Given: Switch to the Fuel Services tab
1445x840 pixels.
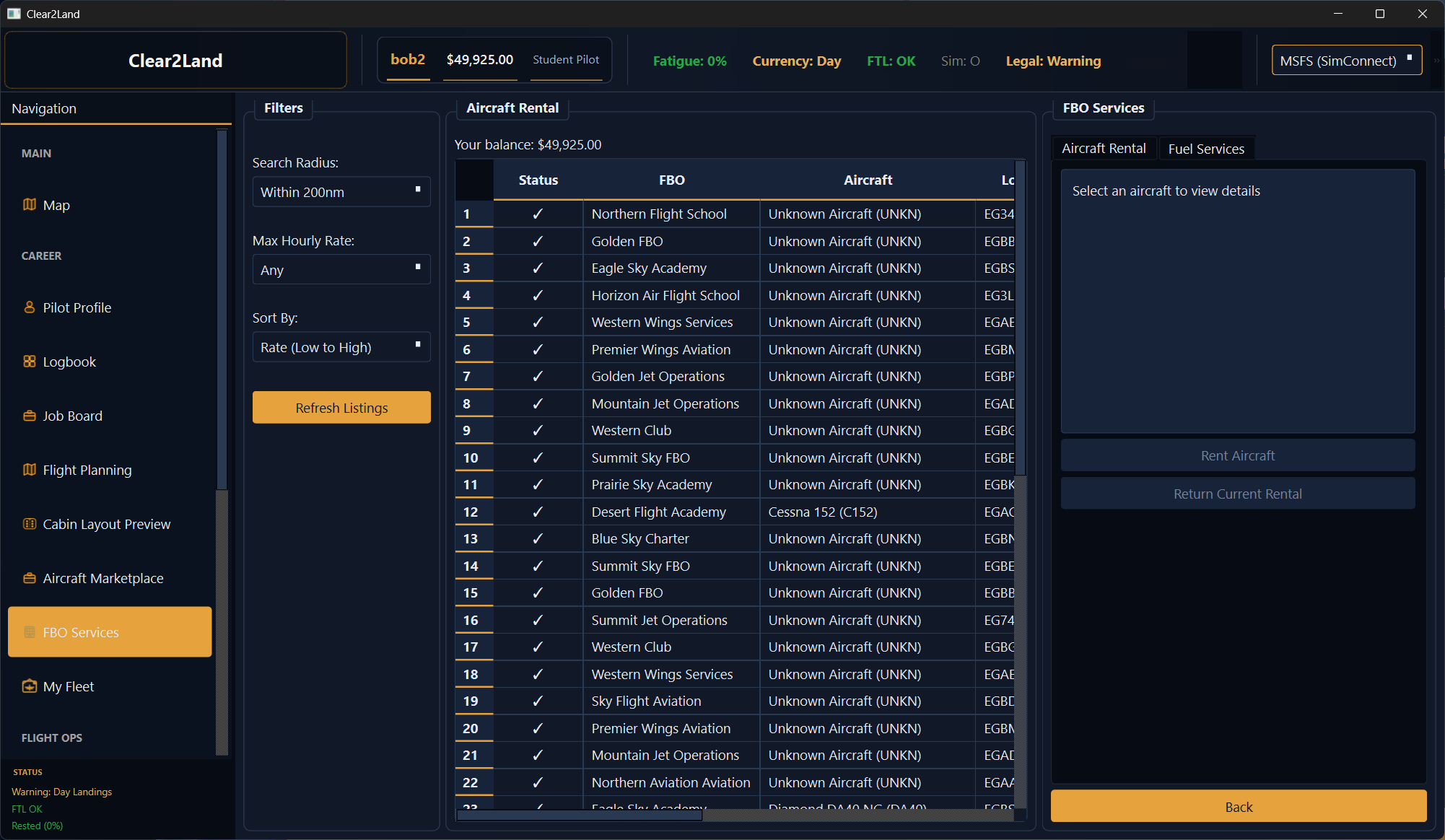Looking at the screenshot, I should click(1205, 149).
